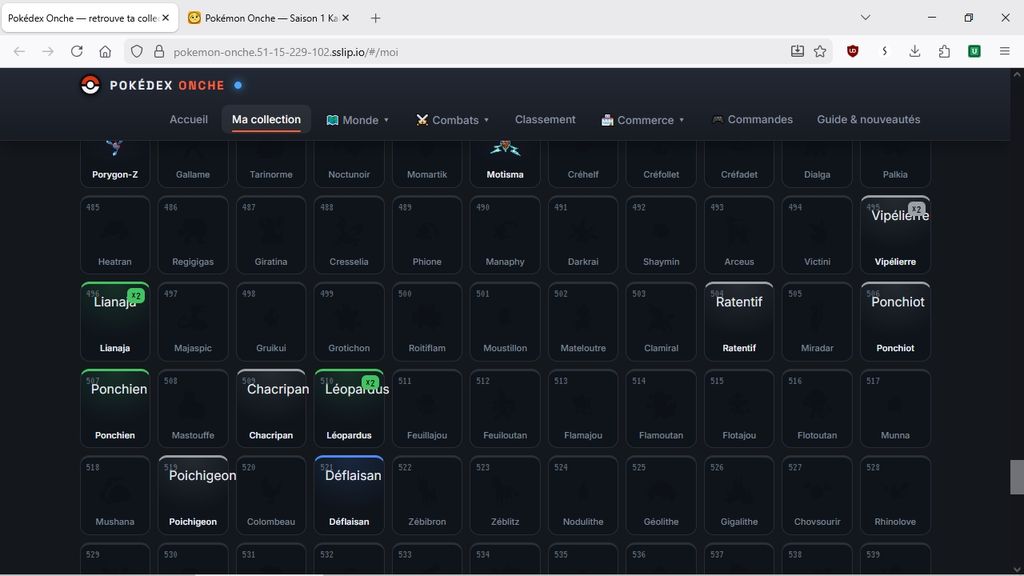This screenshot has width=1024, height=576.
Task: Close the Pokédex Onche tab
Action: tap(166, 18)
